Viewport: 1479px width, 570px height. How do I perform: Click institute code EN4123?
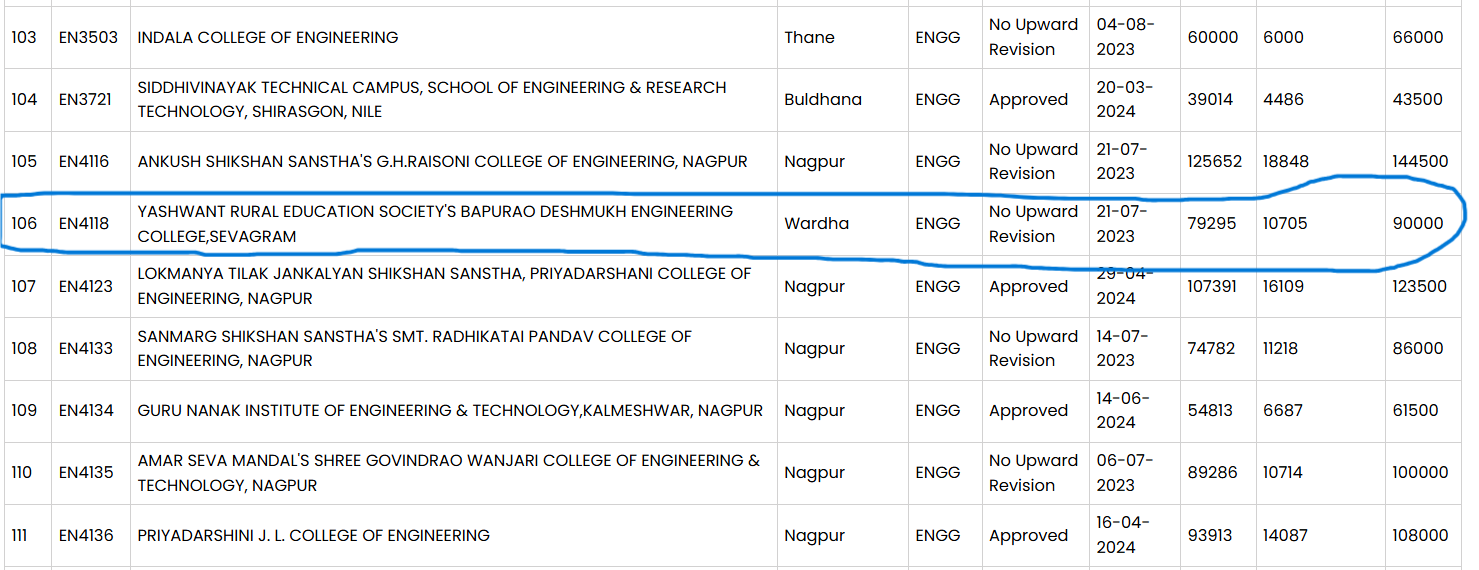pos(86,287)
